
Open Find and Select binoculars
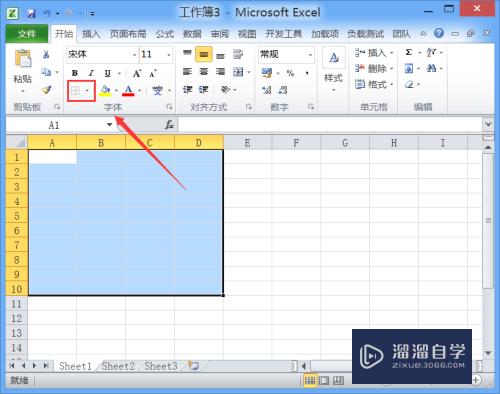[x=431, y=68]
